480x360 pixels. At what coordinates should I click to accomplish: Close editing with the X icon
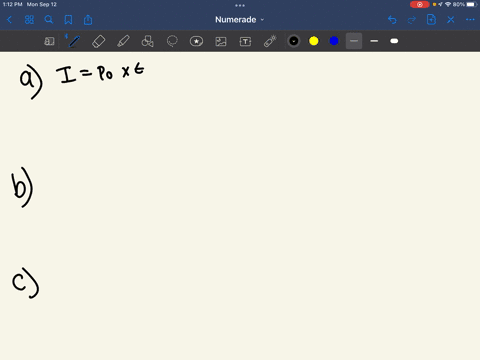point(451,20)
